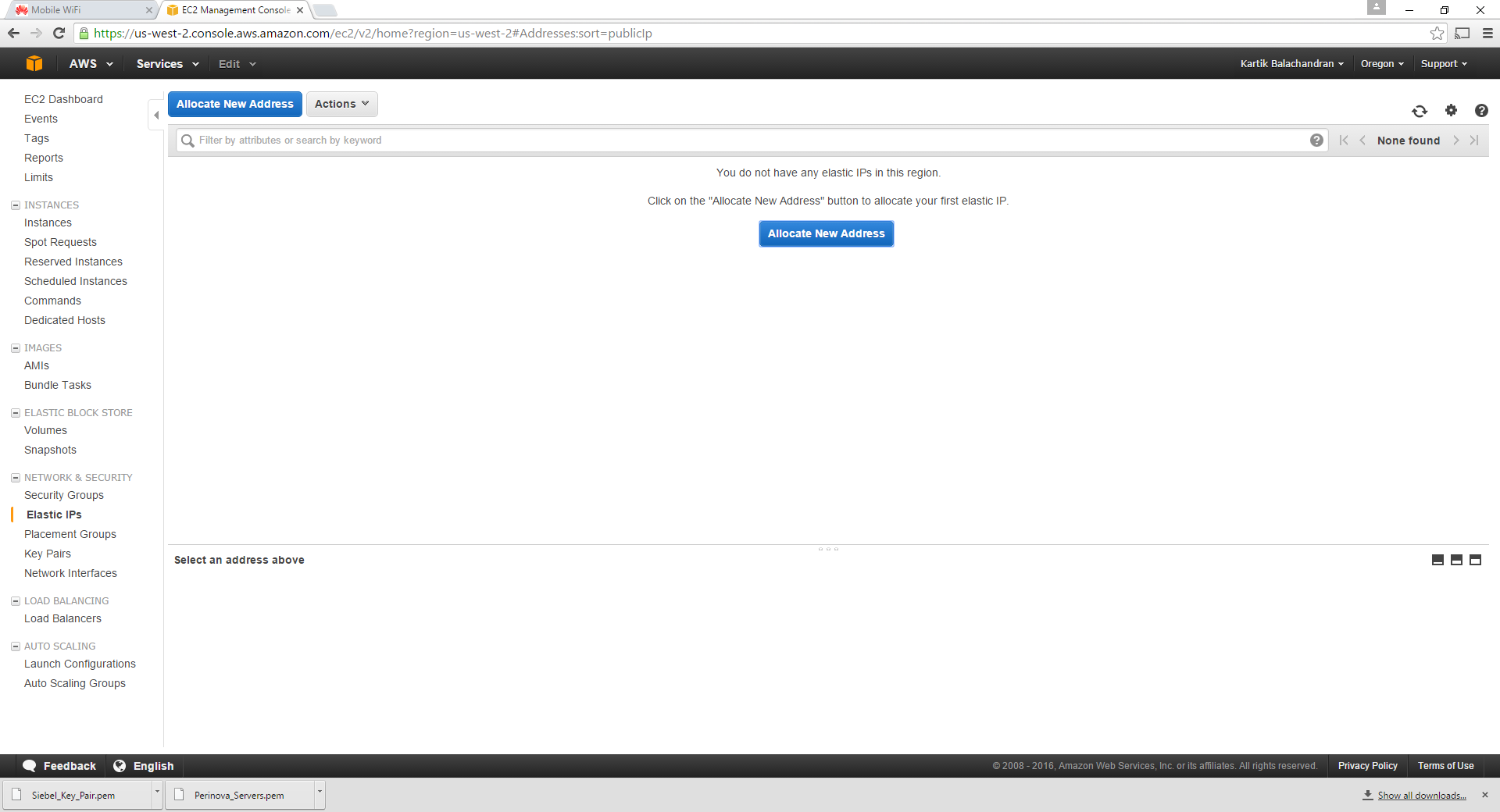Click the Chrome user profile icon

pyautogui.click(x=1377, y=8)
